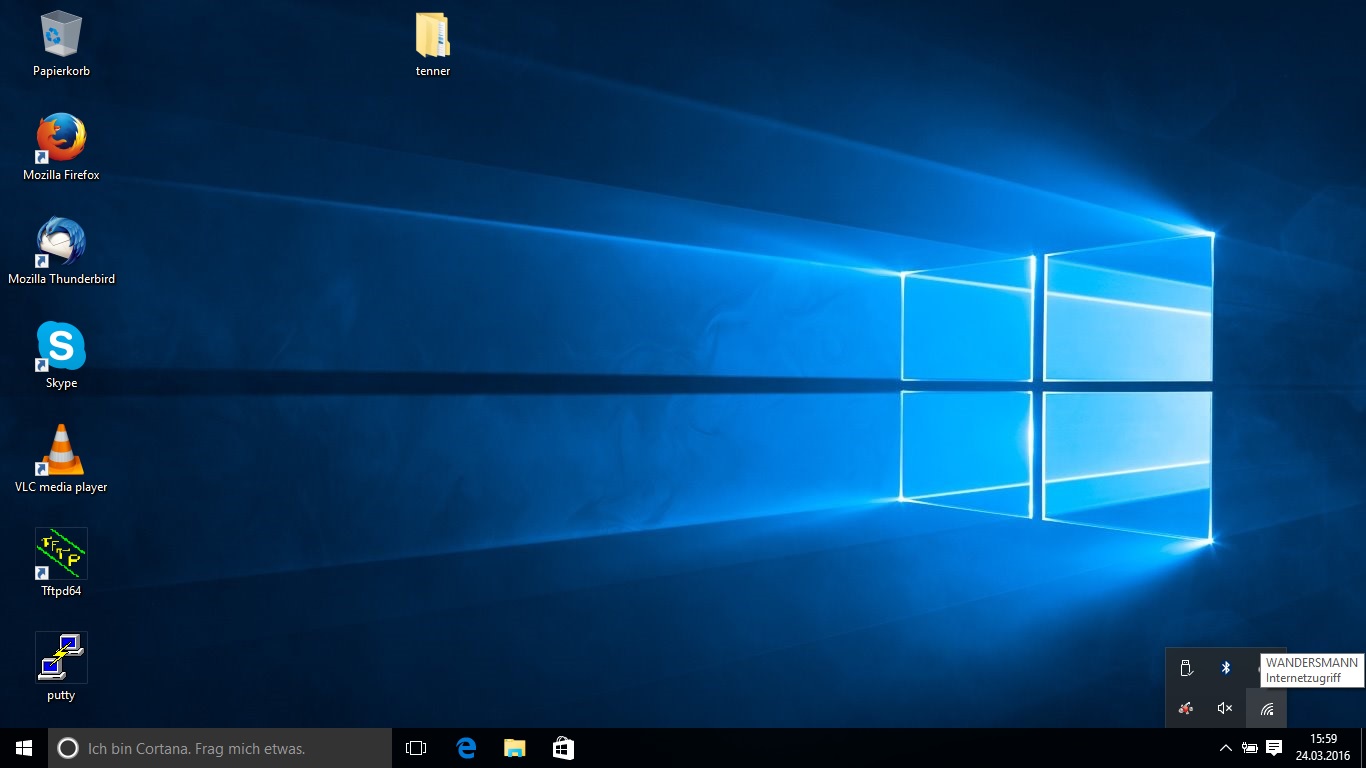The height and width of the screenshot is (768, 1366).
Task: Open File Explorer from the taskbar
Action: (514, 748)
